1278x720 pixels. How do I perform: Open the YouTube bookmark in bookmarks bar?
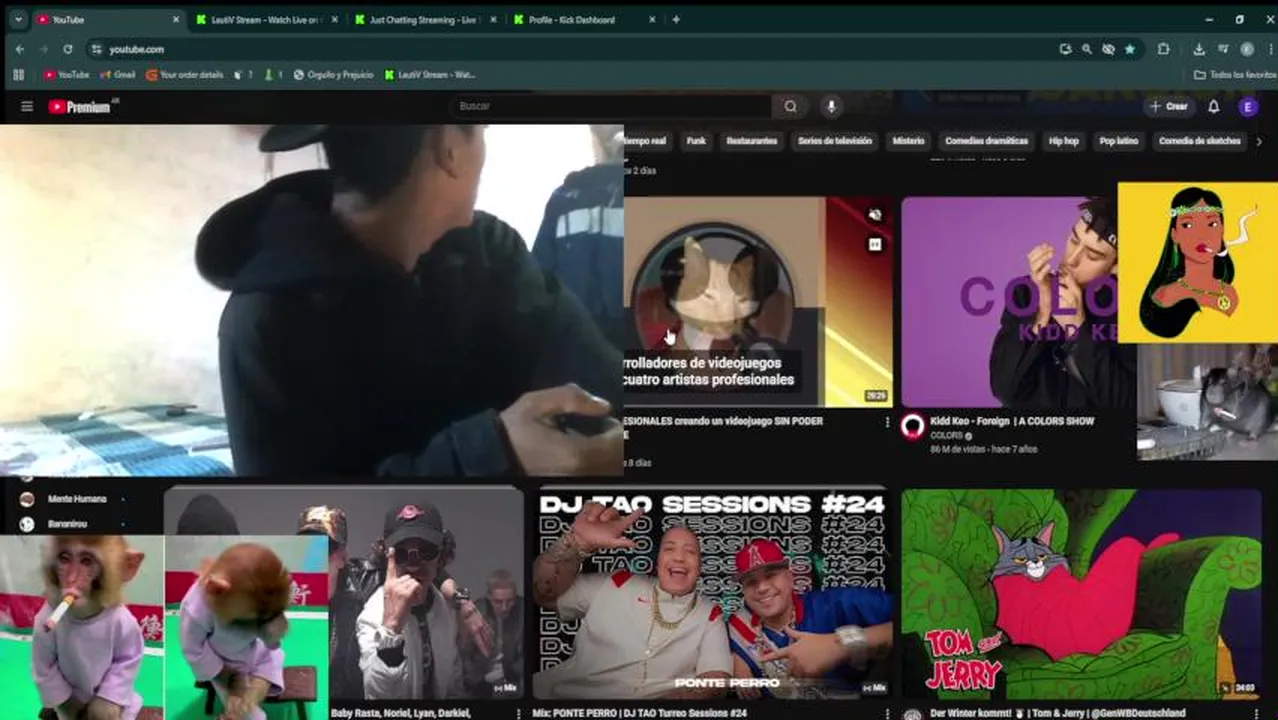click(x=67, y=75)
